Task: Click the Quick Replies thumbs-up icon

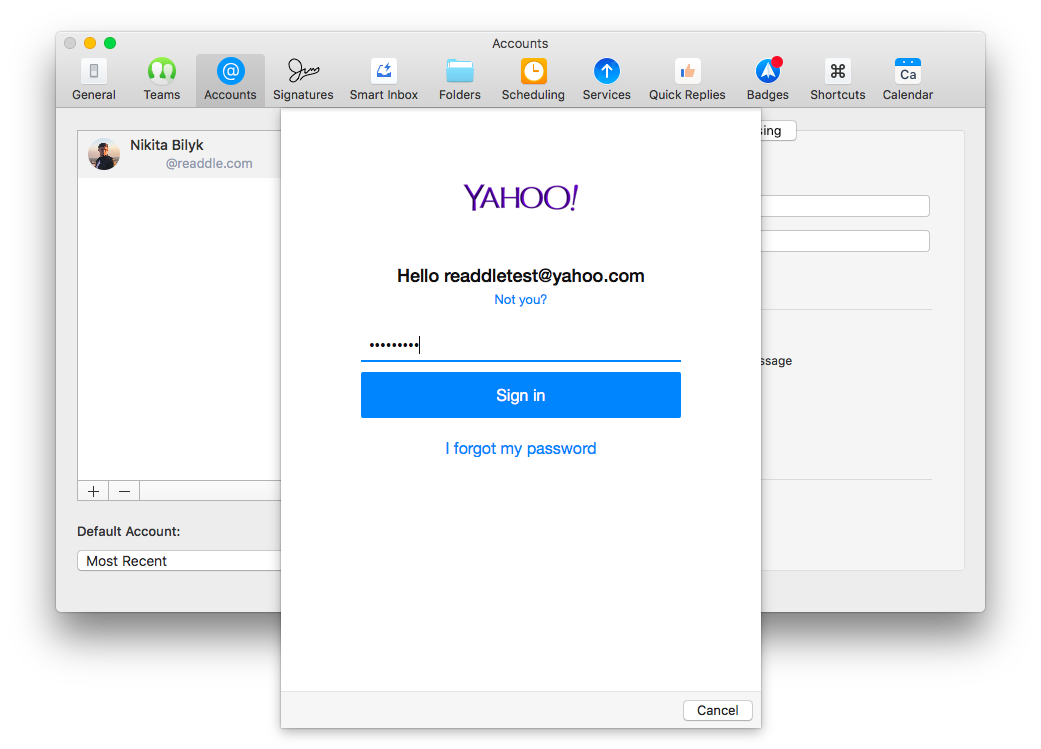Action: point(687,78)
